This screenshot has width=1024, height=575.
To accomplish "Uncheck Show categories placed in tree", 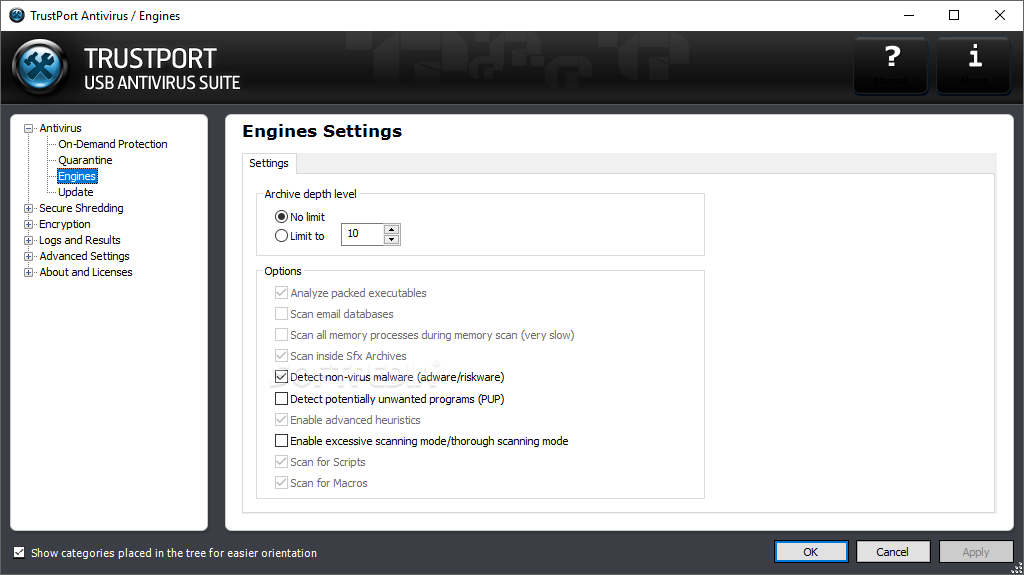I will point(20,553).
